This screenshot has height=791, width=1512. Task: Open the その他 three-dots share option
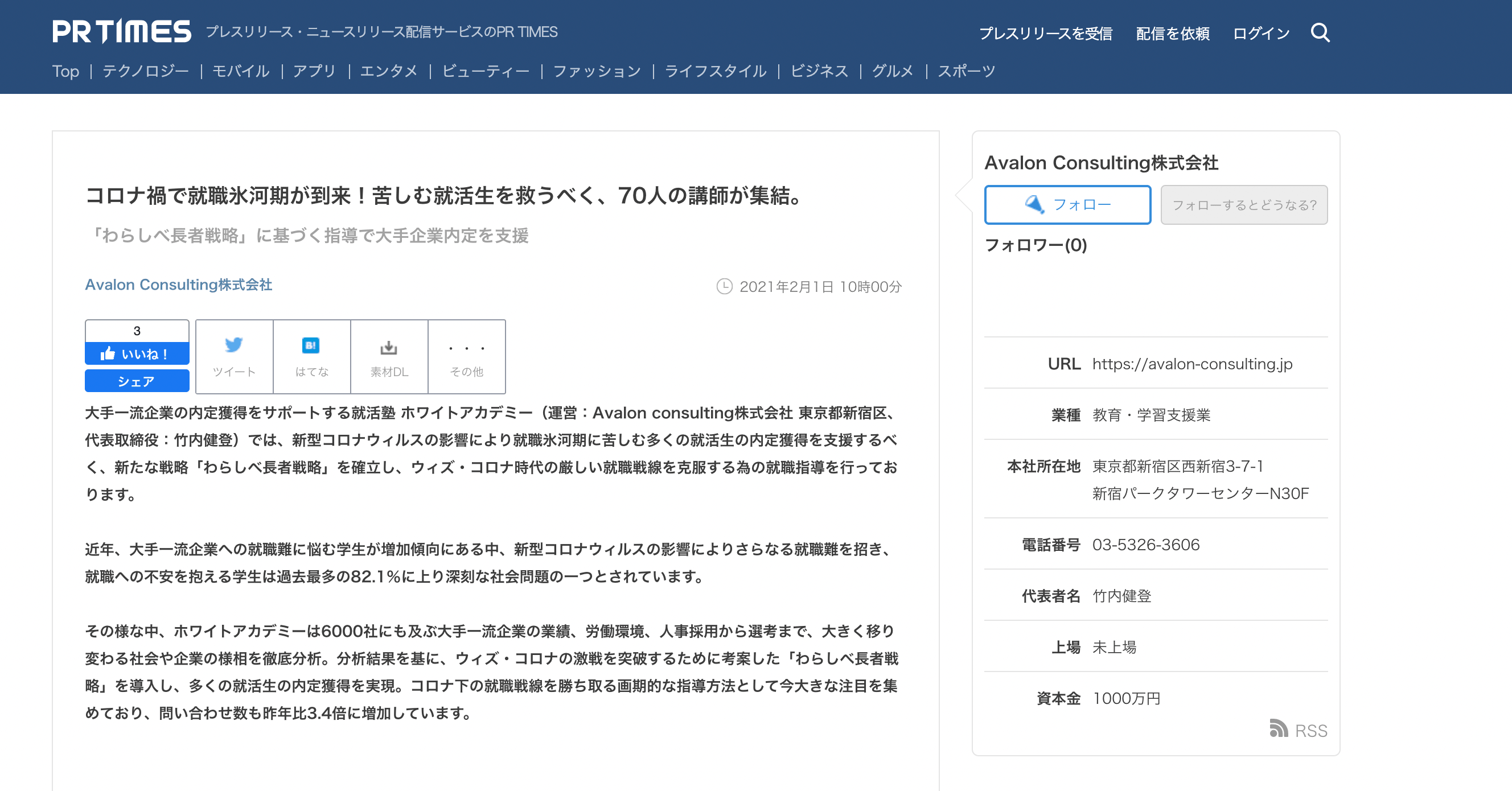tap(467, 357)
